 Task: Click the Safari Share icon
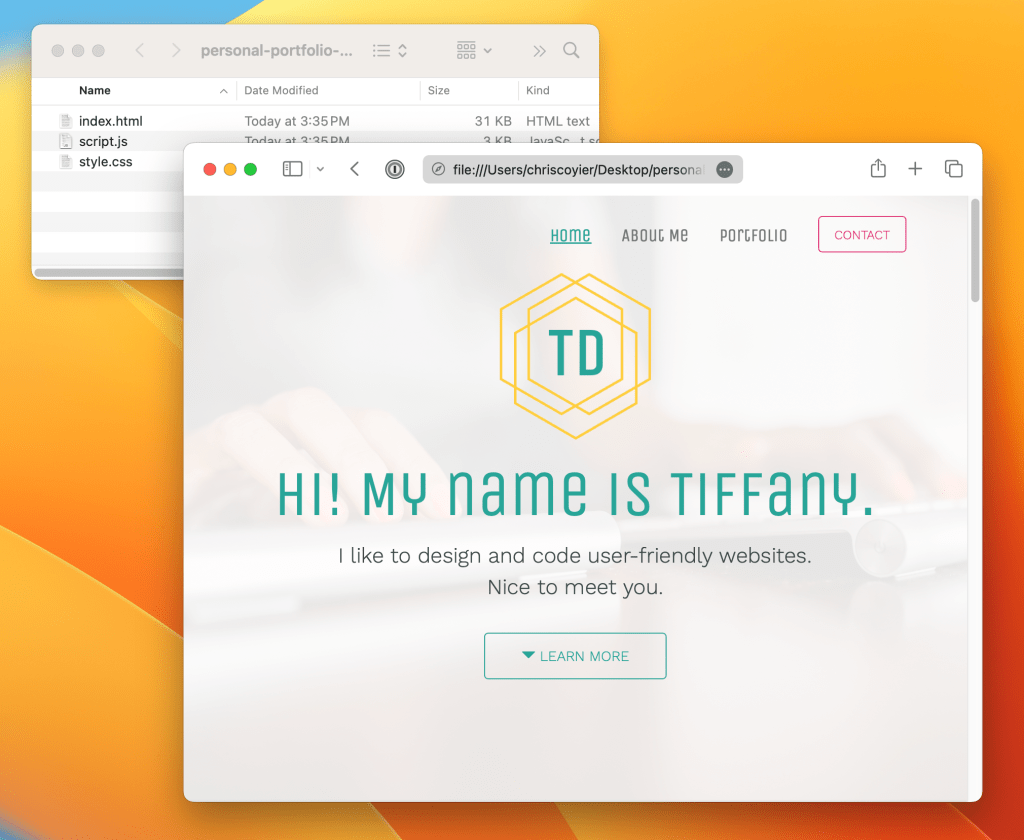(x=878, y=169)
